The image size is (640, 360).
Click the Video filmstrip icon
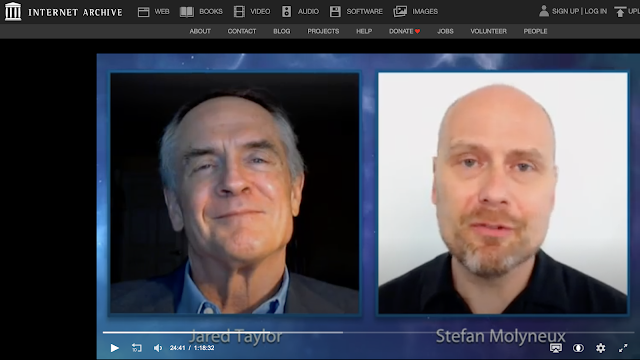[x=239, y=11]
